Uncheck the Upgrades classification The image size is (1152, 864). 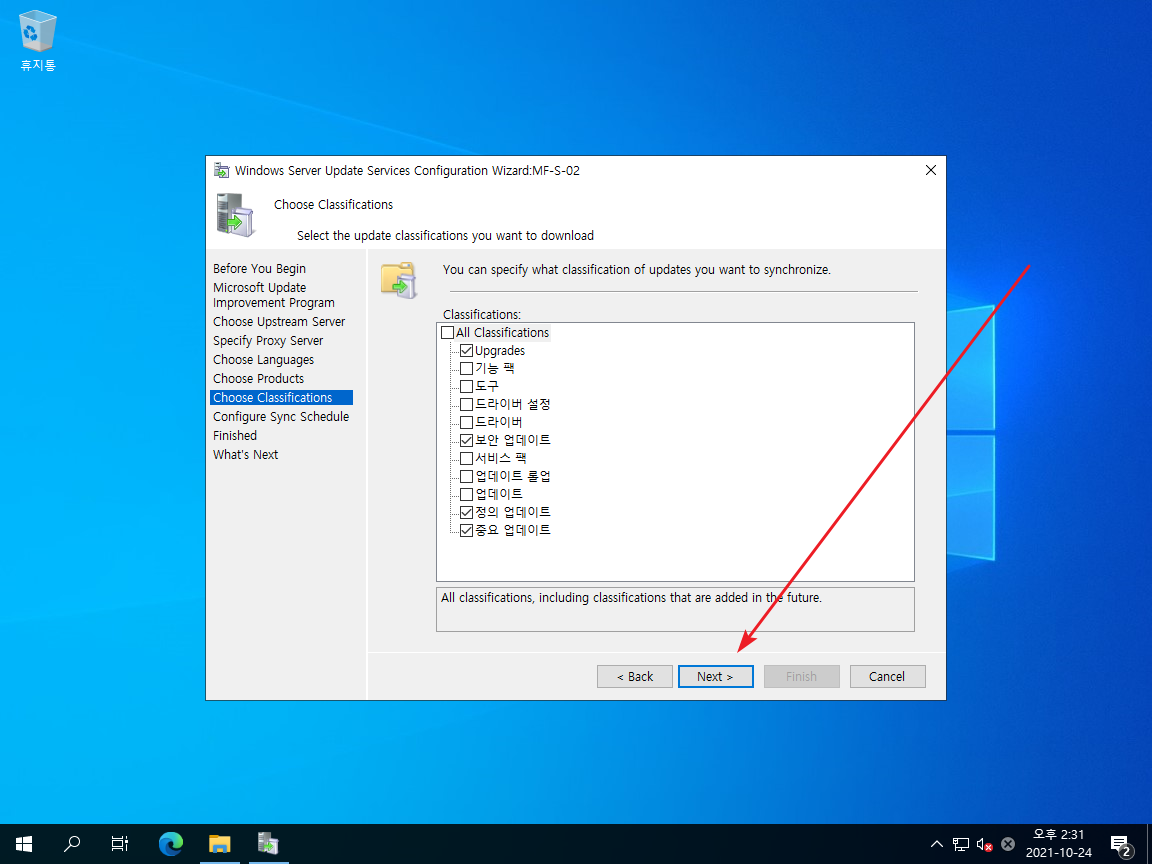467,350
